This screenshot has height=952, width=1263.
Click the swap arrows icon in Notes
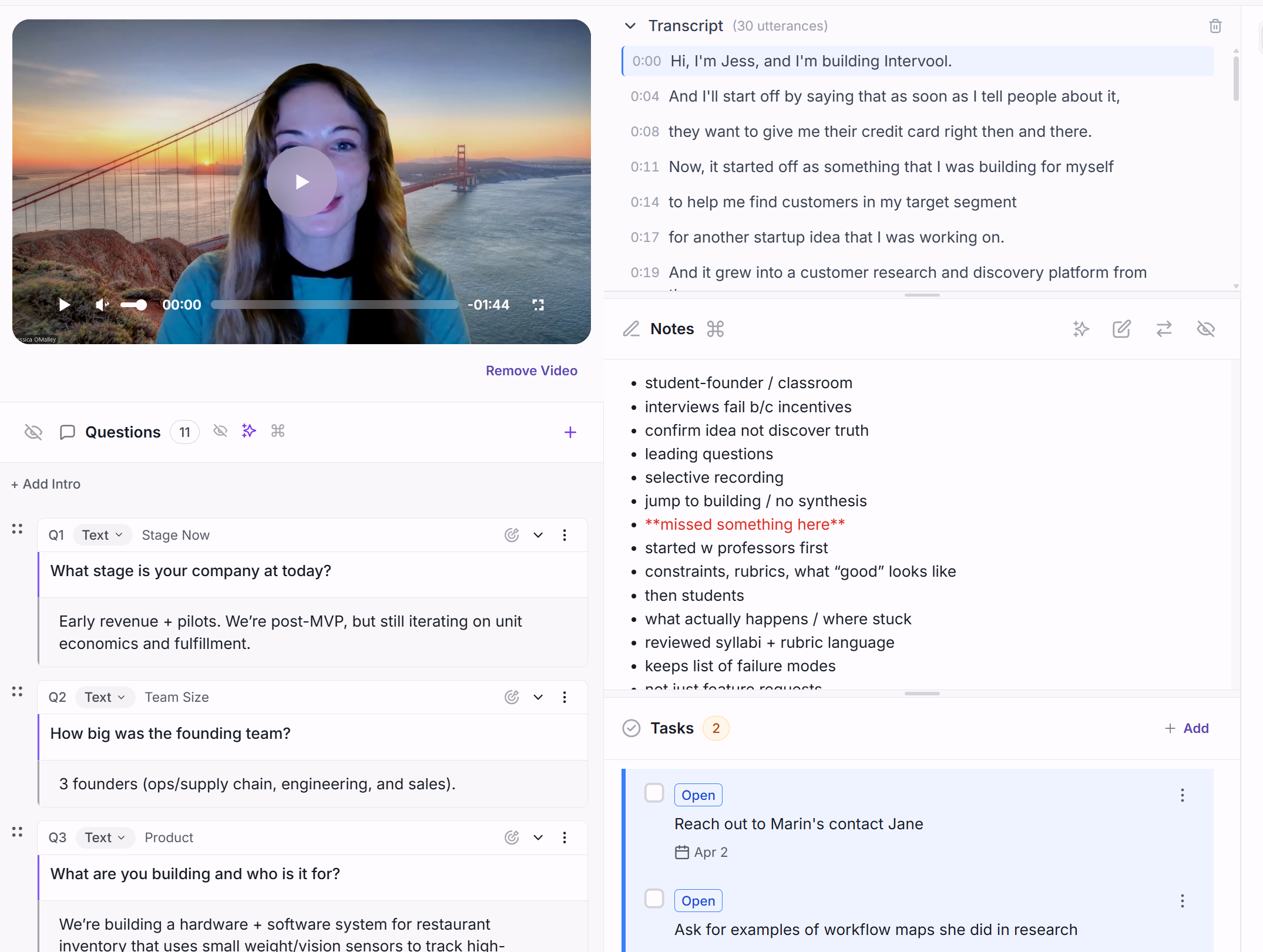(1164, 329)
